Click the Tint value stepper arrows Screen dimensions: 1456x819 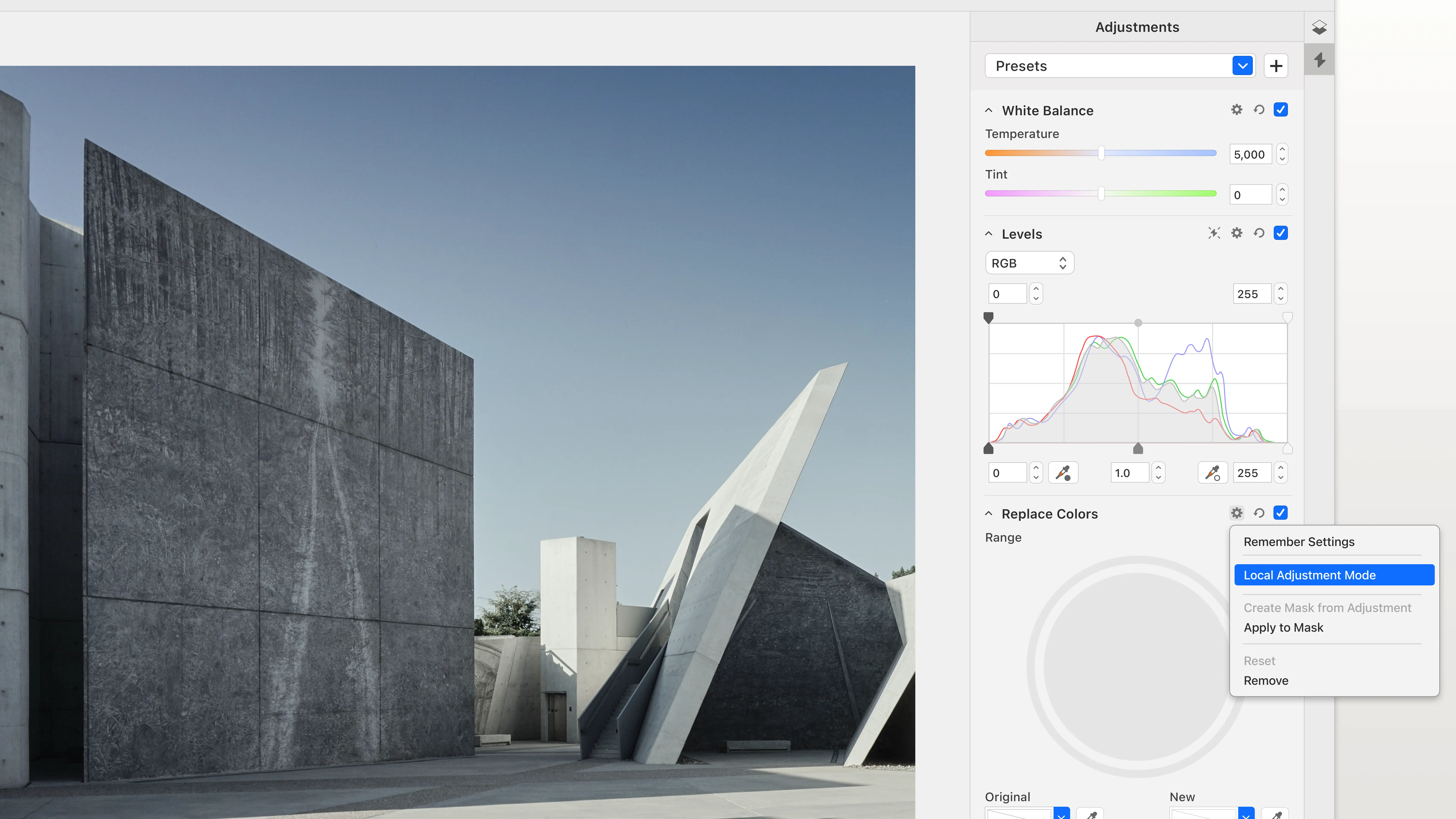(1282, 195)
